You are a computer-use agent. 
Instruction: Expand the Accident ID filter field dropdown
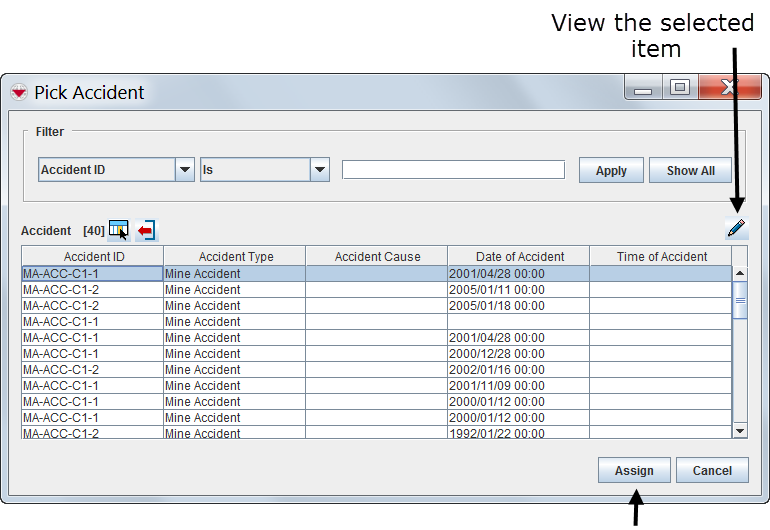pyautogui.click(x=184, y=170)
